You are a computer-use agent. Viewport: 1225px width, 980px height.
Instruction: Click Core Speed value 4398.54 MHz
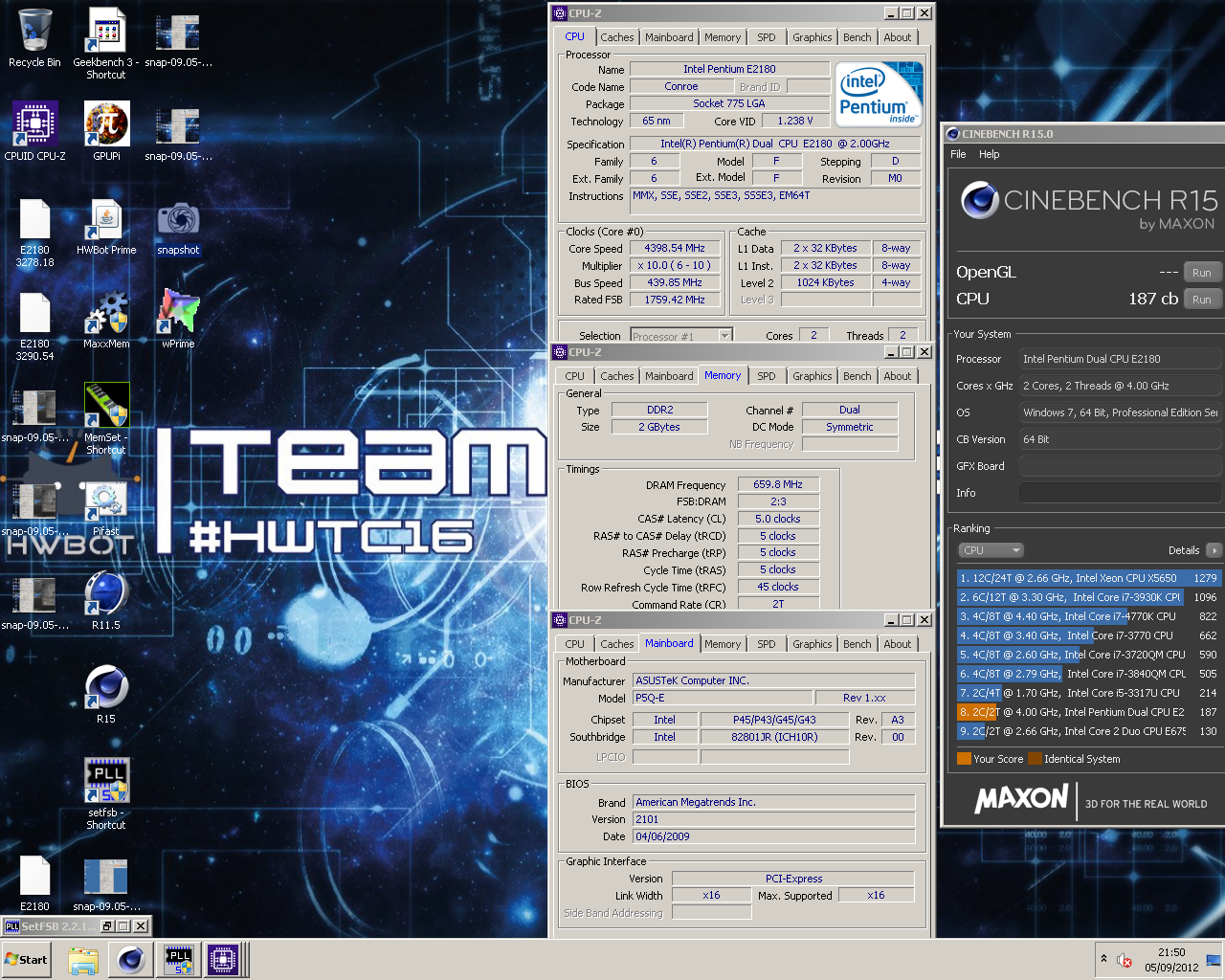pos(675,248)
